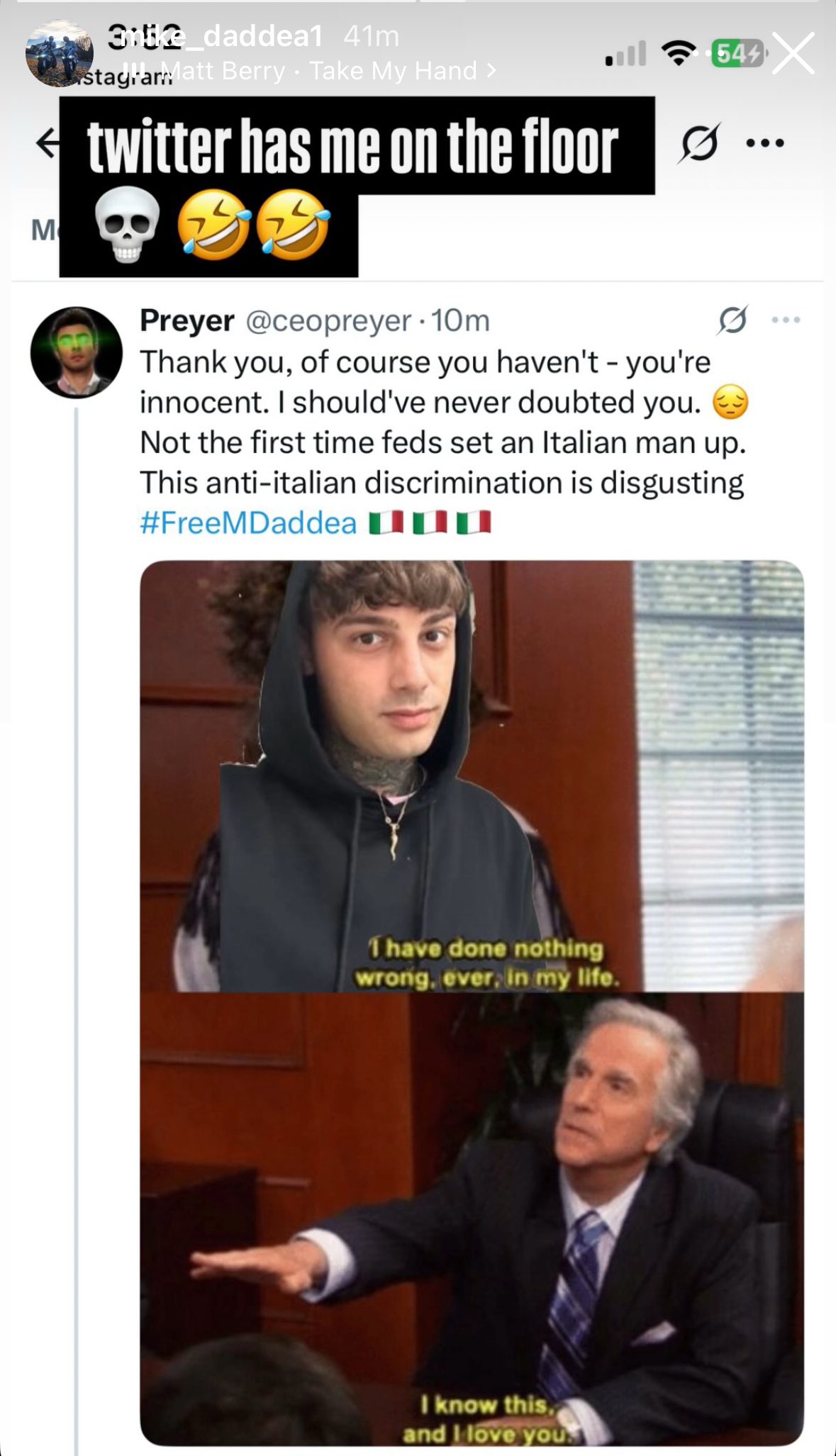Tap the Grok icon in header

point(700,142)
